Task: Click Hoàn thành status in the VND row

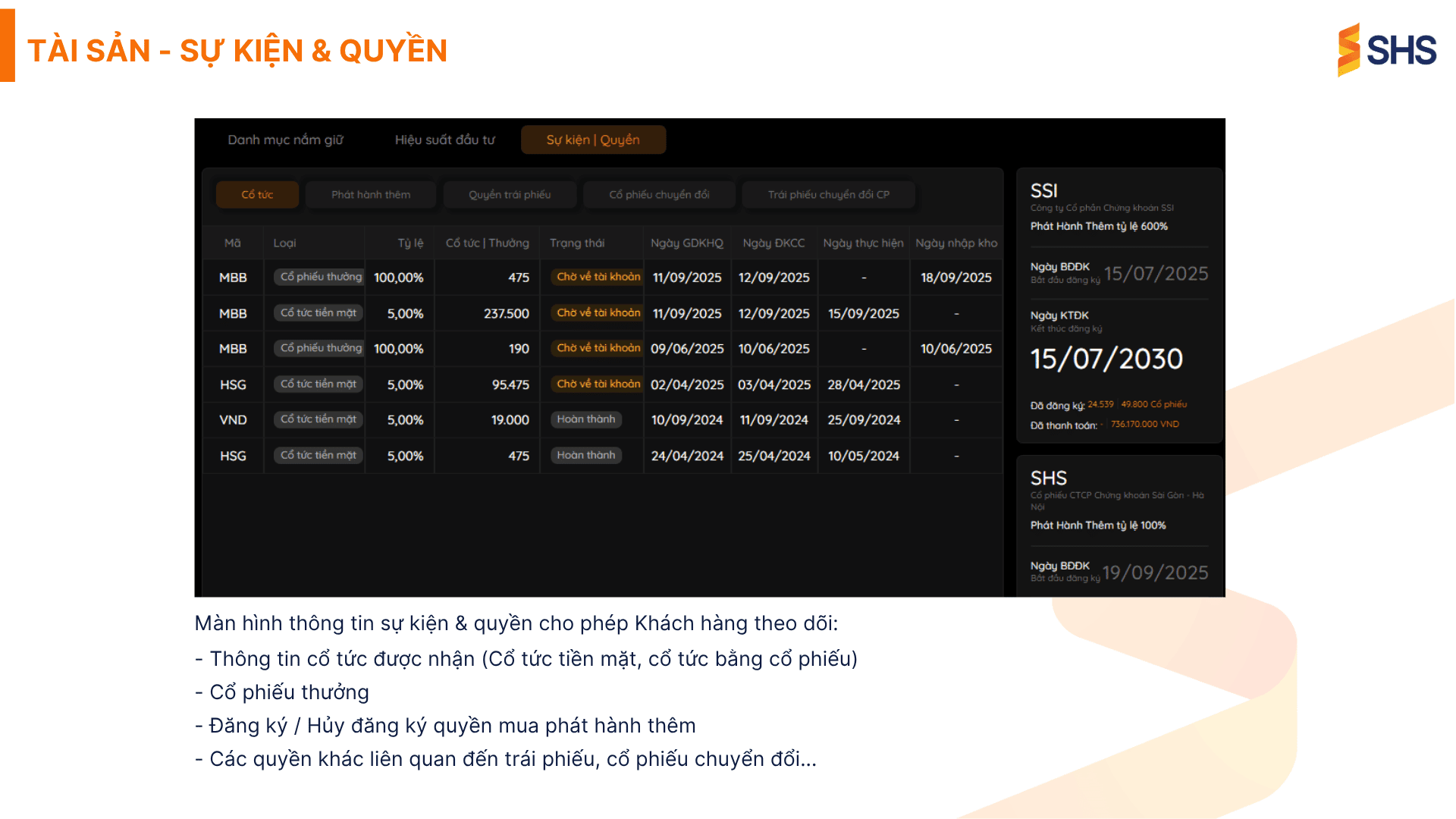Action: 586,419
